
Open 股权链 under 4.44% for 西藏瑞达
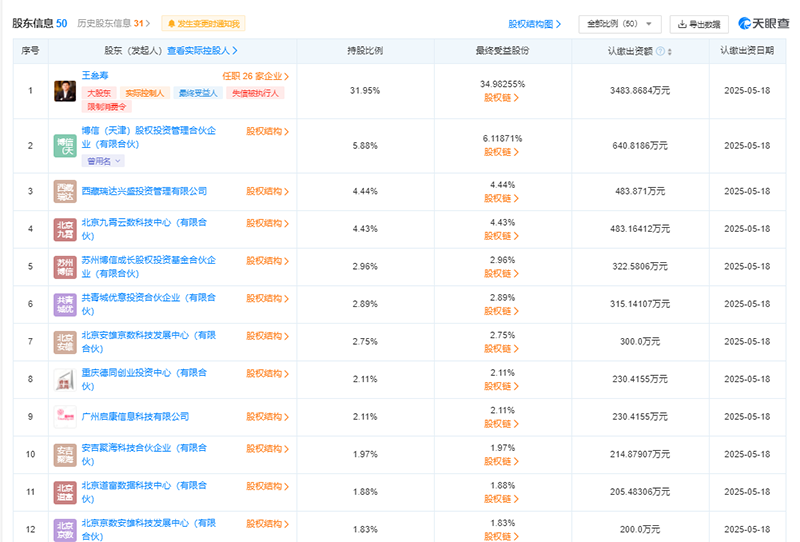pyautogui.click(x=502, y=199)
